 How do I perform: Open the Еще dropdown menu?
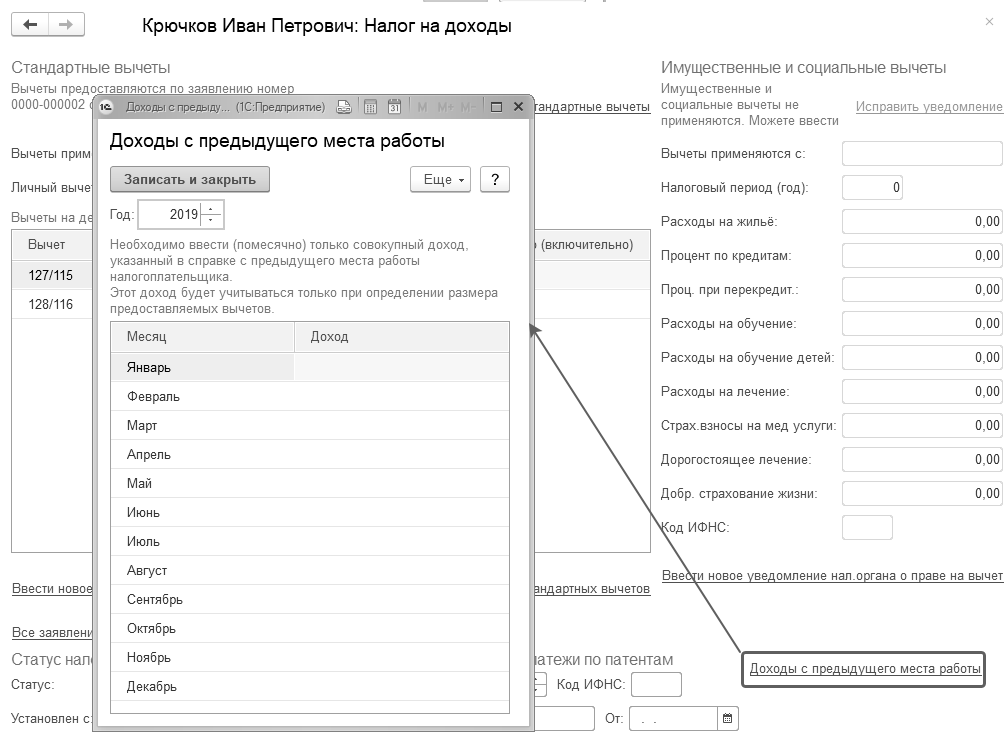coord(441,180)
